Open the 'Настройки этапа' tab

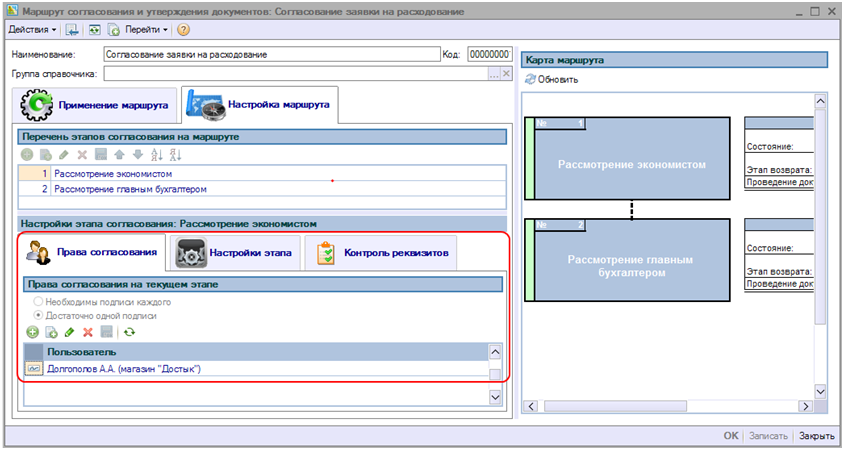(233, 253)
